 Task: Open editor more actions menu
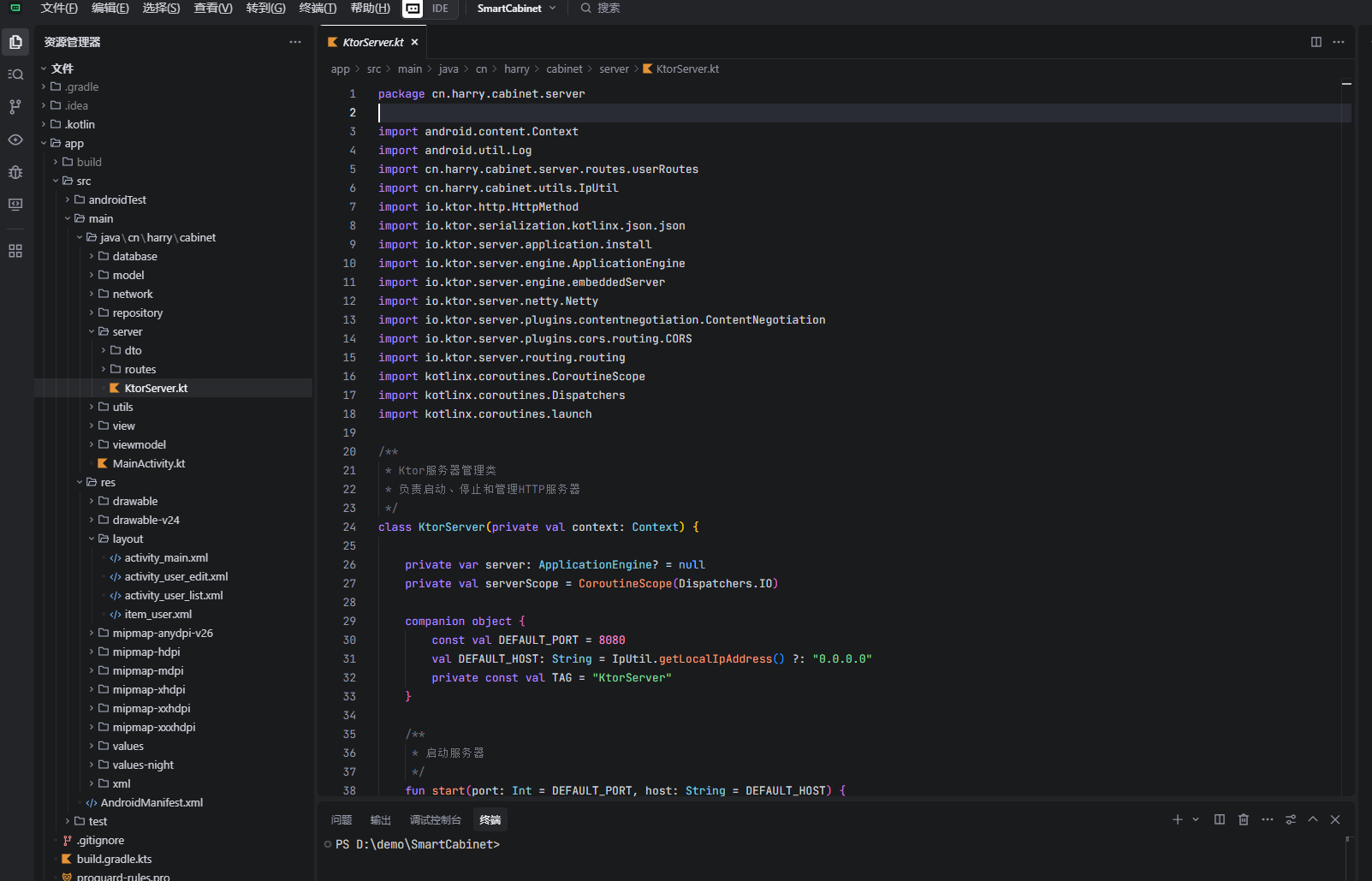(x=1339, y=42)
